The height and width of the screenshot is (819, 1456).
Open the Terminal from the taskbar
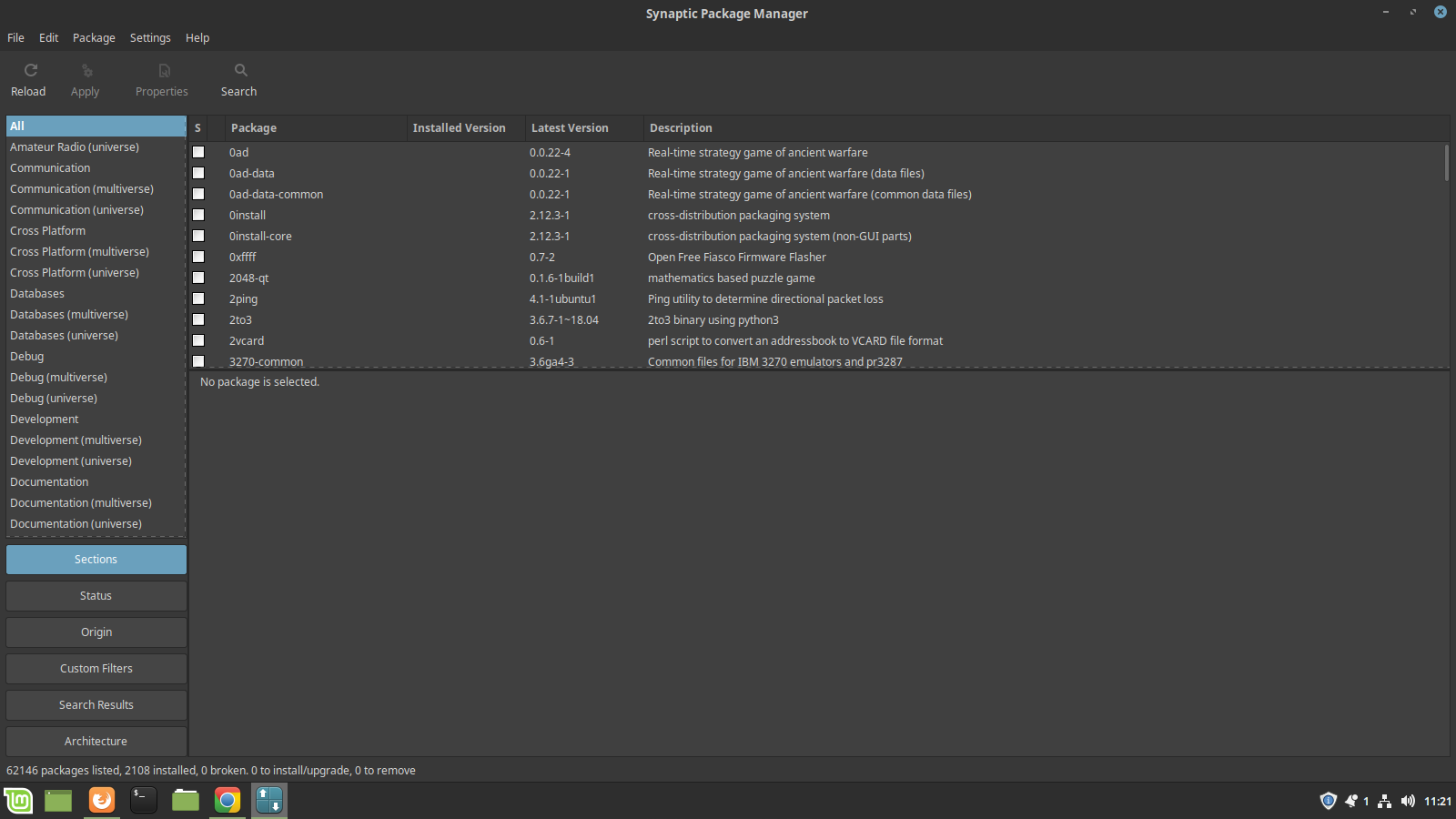[x=144, y=801]
